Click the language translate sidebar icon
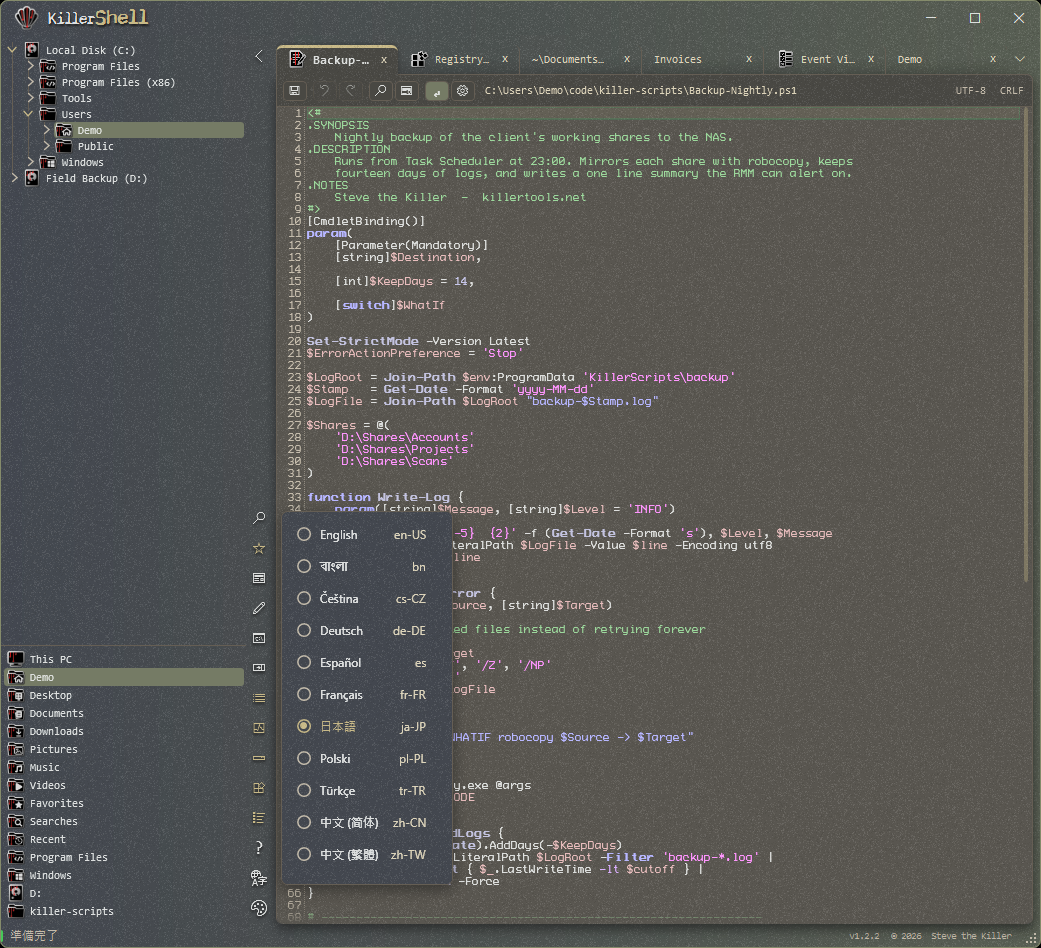The width and height of the screenshot is (1041, 948). 259,878
